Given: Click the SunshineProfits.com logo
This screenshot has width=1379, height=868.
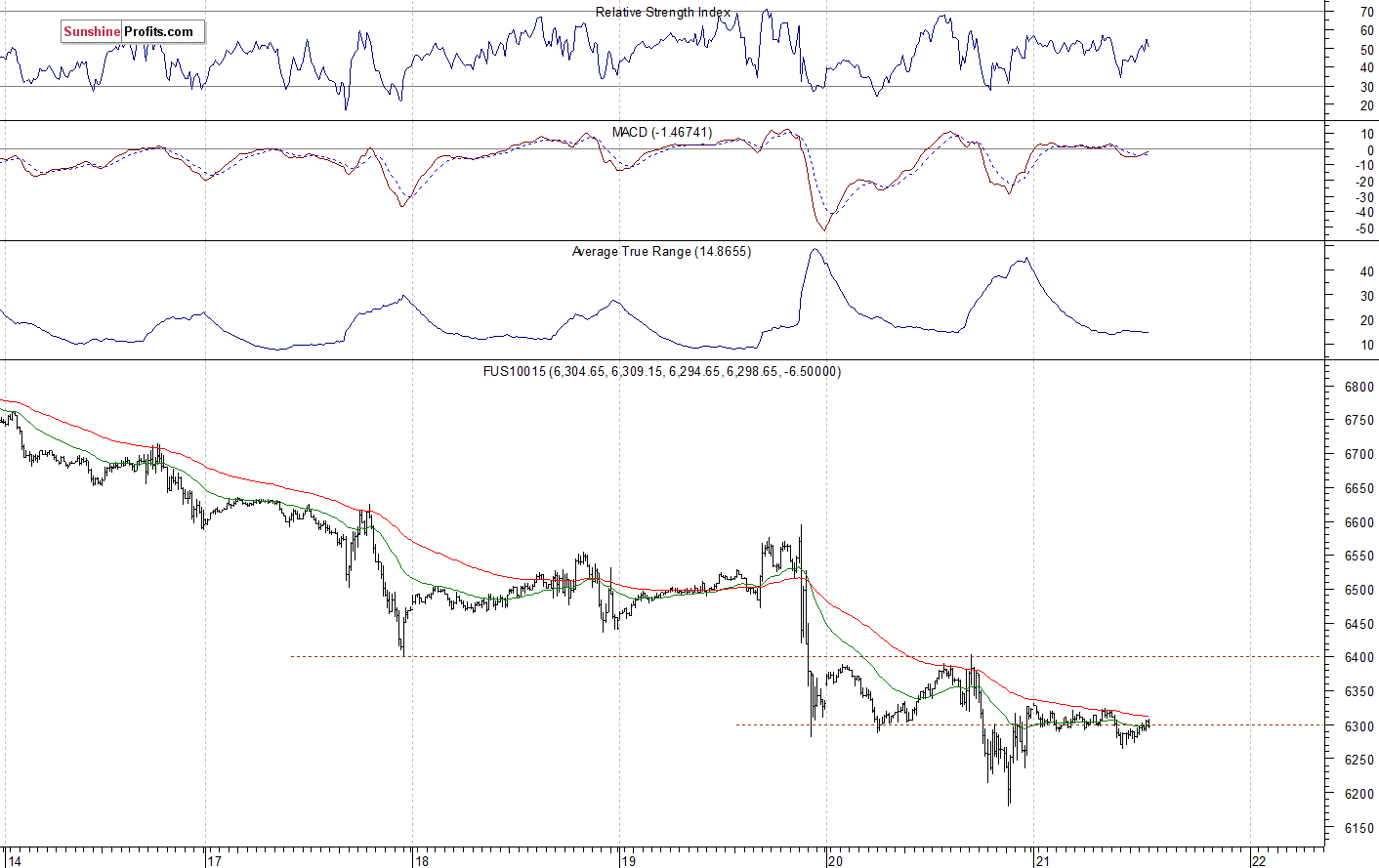Looking at the screenshot, I should pyautogui.click(x=133, y=31).
